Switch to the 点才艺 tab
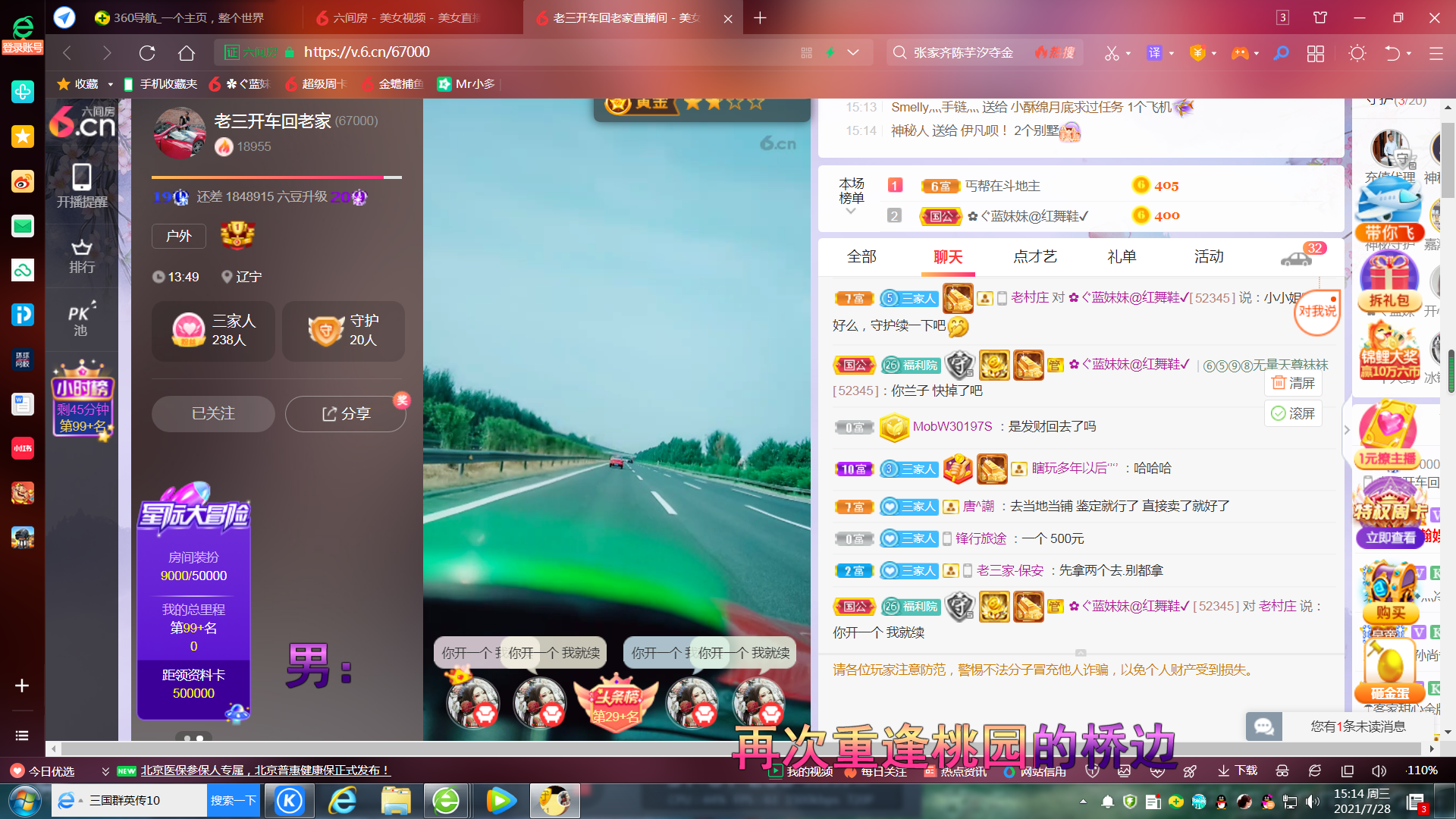Screen dimensions: 1456x819 [x=1034, y=257]
